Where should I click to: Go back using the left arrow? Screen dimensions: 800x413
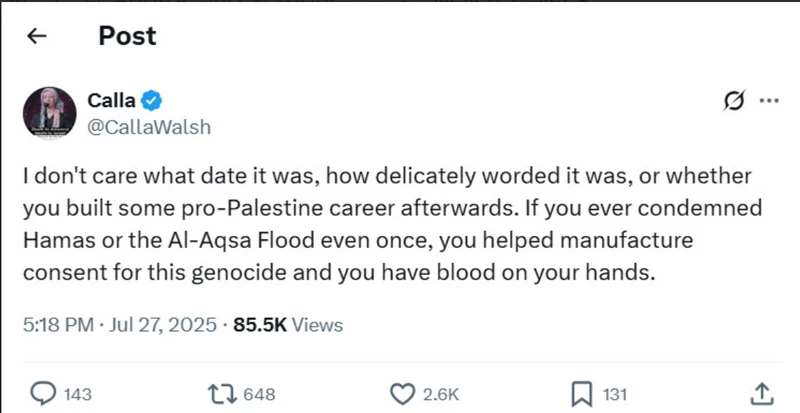point(38,37)
